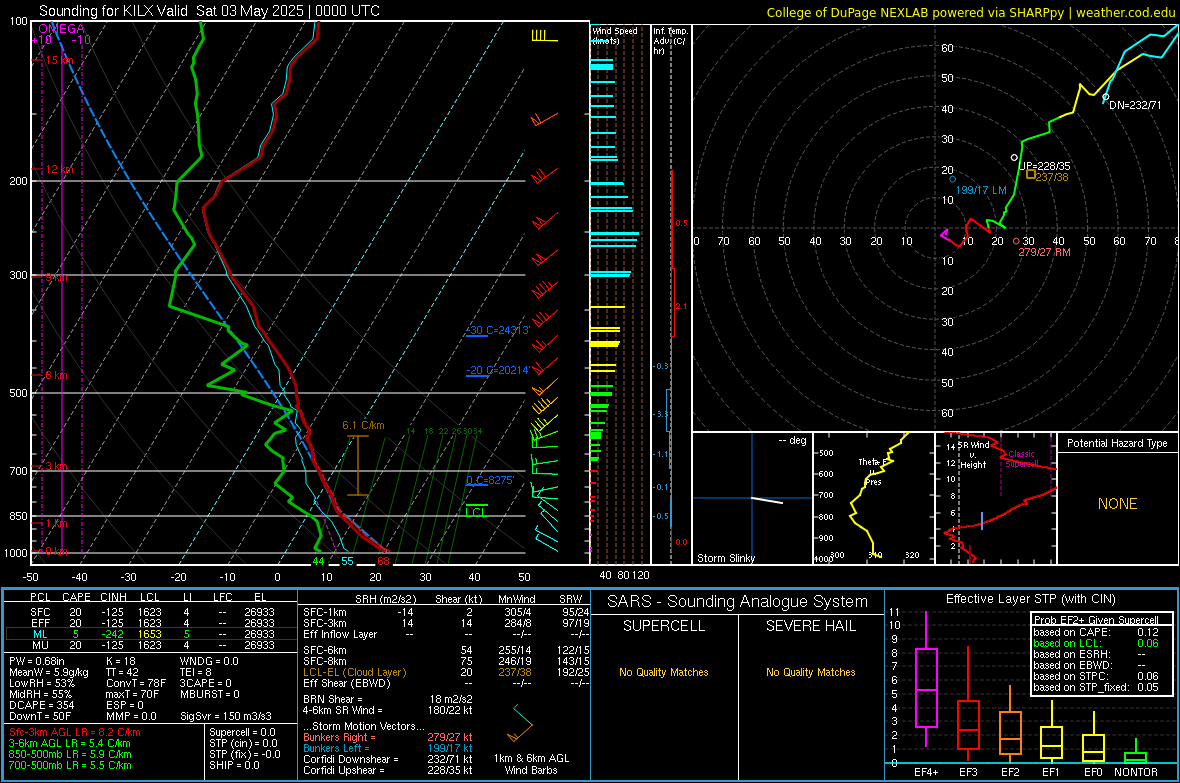The width and height of the screenshot is (1180, 783).
Task: Click 'Bunkers Left = 199/17 kt'
Action: (388, 748)
